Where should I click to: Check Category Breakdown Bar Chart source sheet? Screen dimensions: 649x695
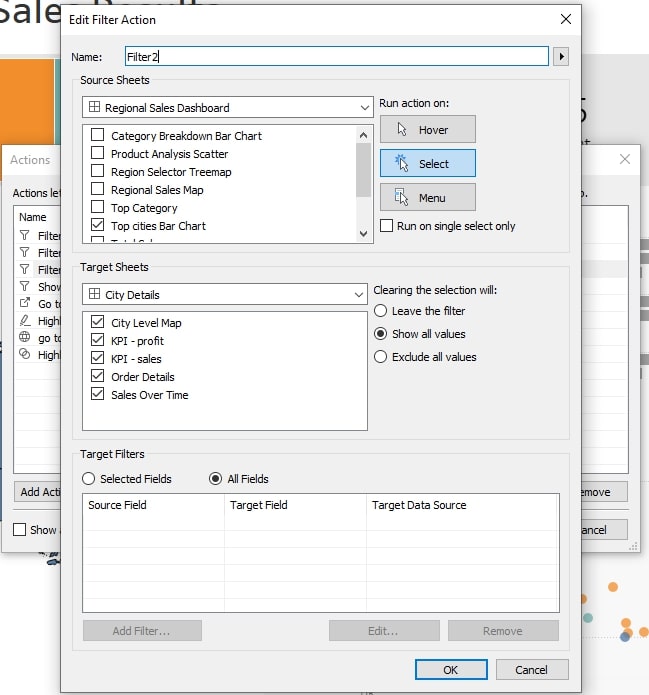pyautogui.click(x=98, y=135)
